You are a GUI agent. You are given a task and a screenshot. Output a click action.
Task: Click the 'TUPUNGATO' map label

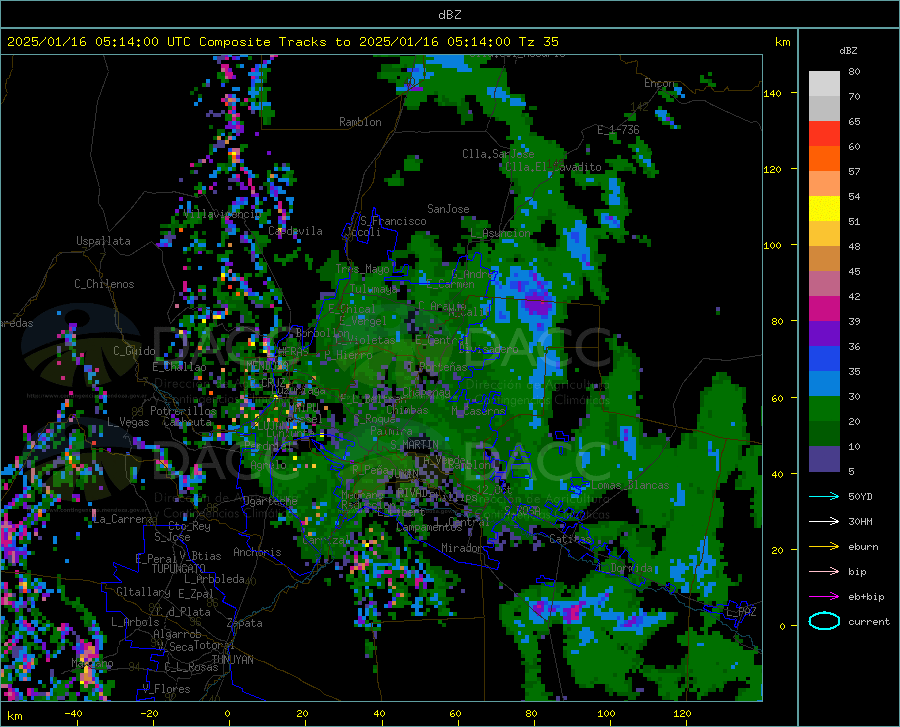click(x=178, y=569)
